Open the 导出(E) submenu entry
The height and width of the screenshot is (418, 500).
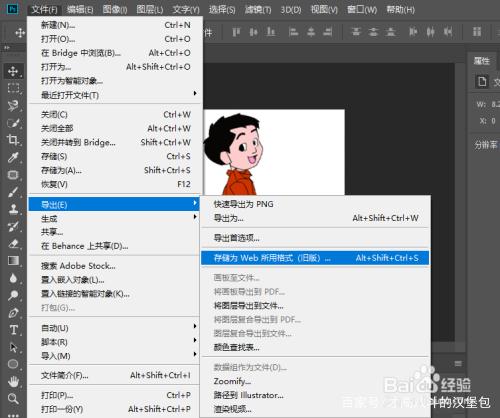114,204
